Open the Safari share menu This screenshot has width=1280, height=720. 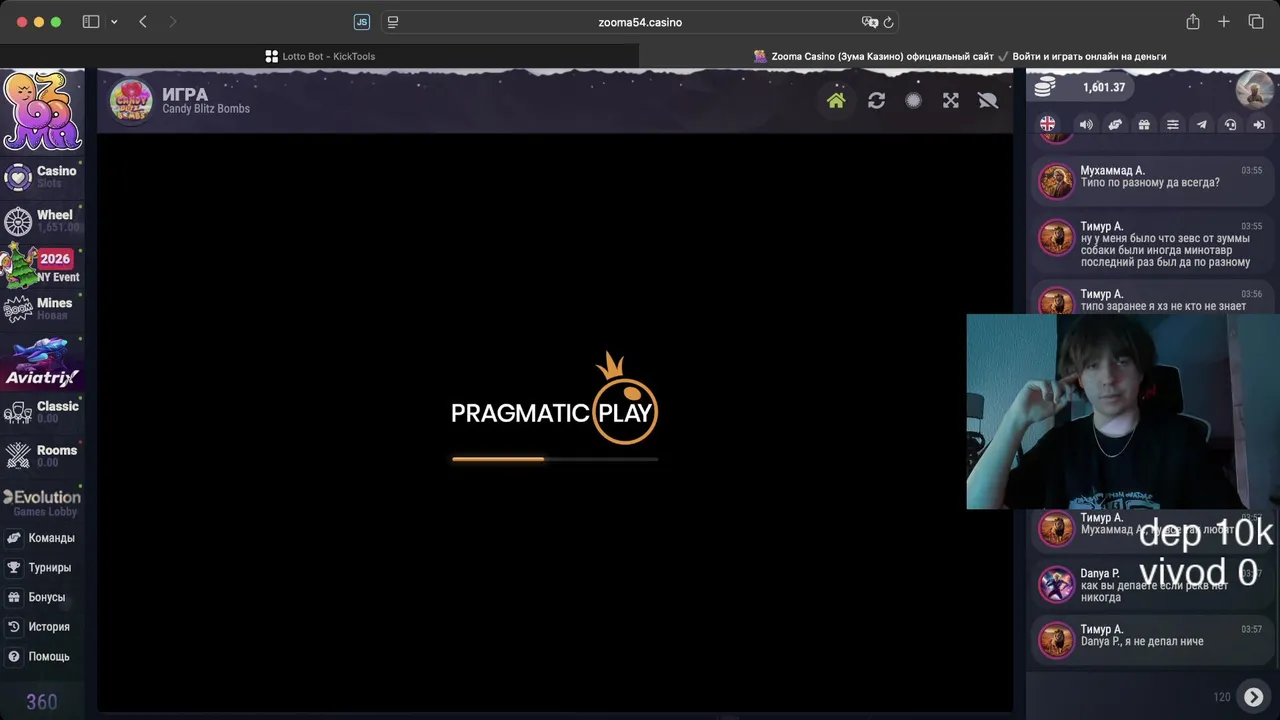pos(1192,21)
